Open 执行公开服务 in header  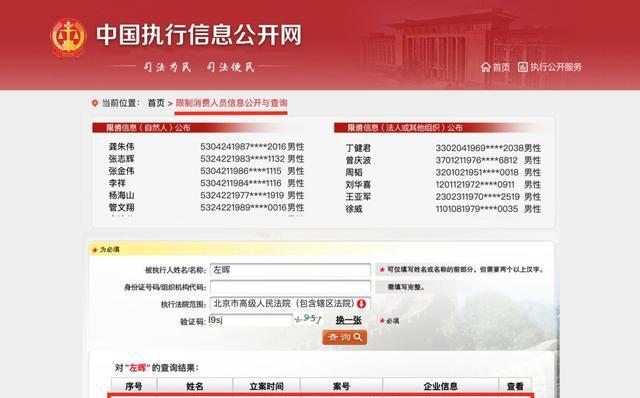click(x=550, y=67)
